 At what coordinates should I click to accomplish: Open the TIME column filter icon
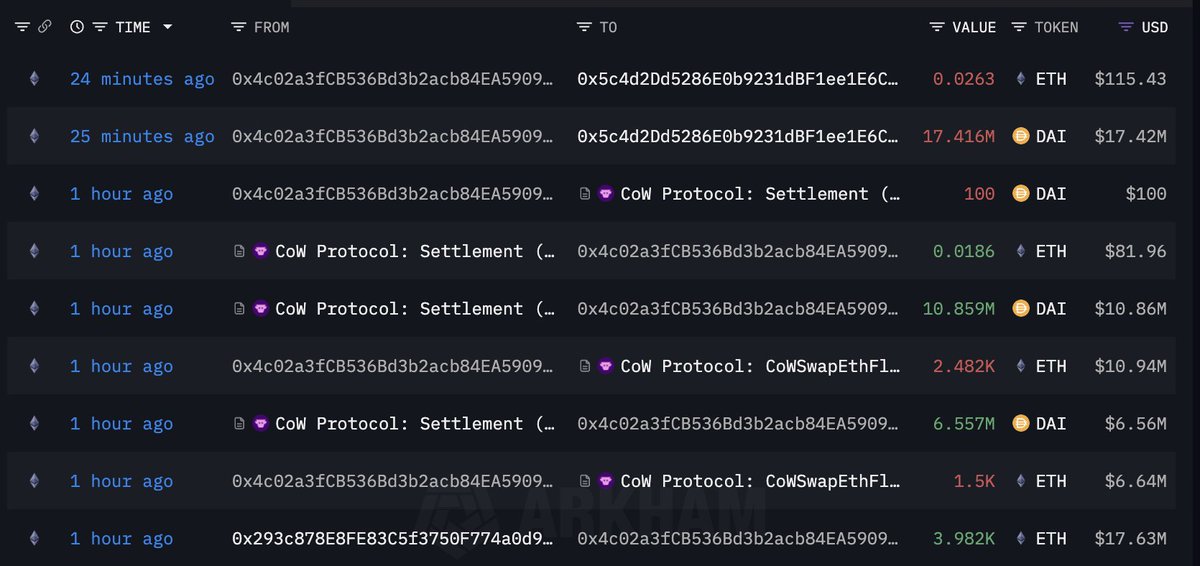pyautogui.click(x=100, y=27)
